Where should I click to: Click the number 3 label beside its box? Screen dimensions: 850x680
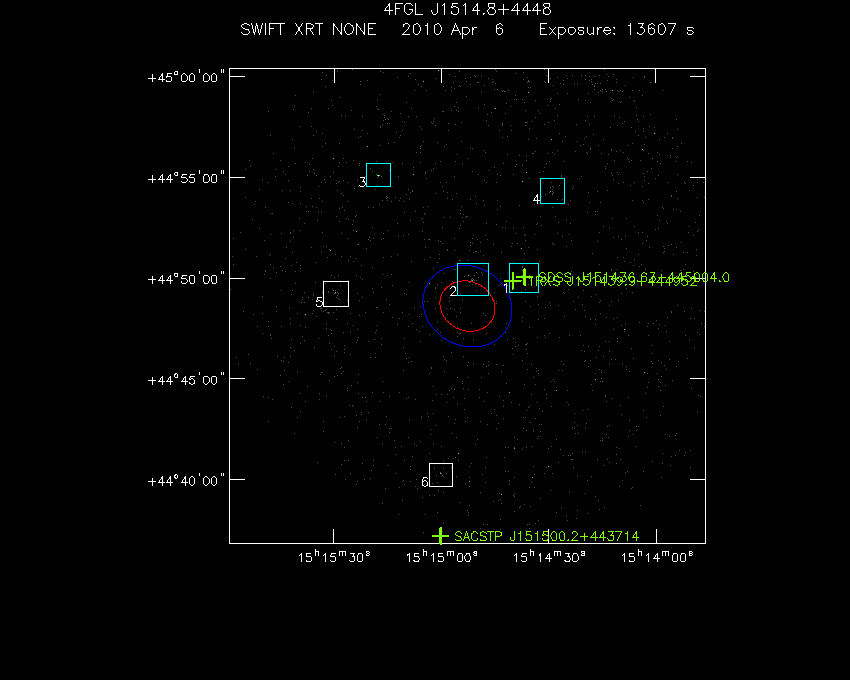point(362,182)
